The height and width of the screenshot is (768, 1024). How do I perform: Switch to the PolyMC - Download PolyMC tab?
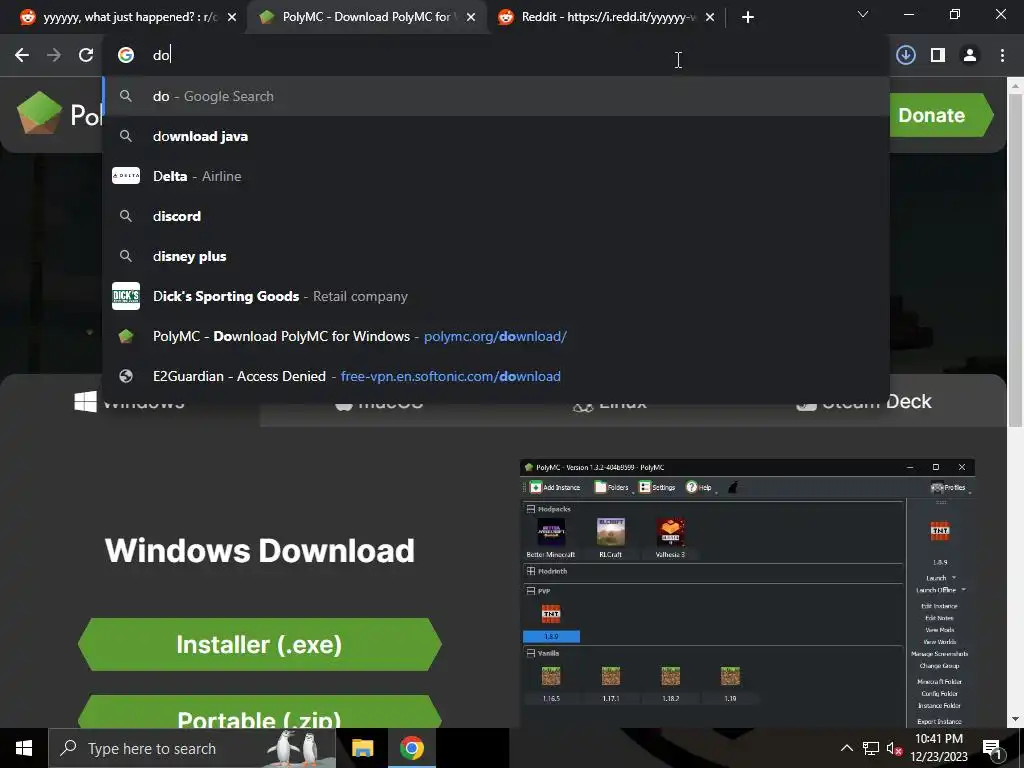366,18
